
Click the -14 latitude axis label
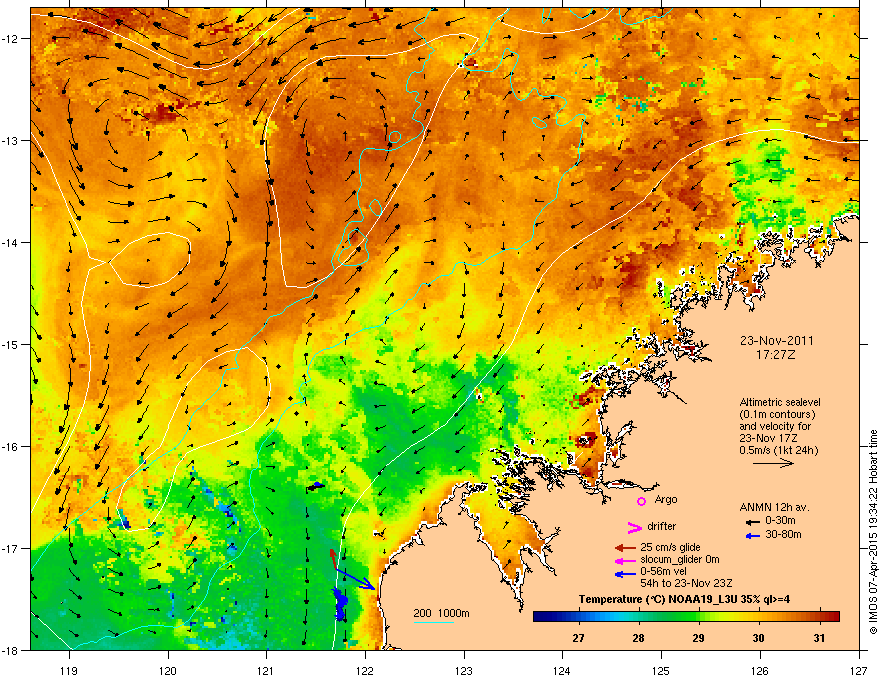[x=11, y=243]
